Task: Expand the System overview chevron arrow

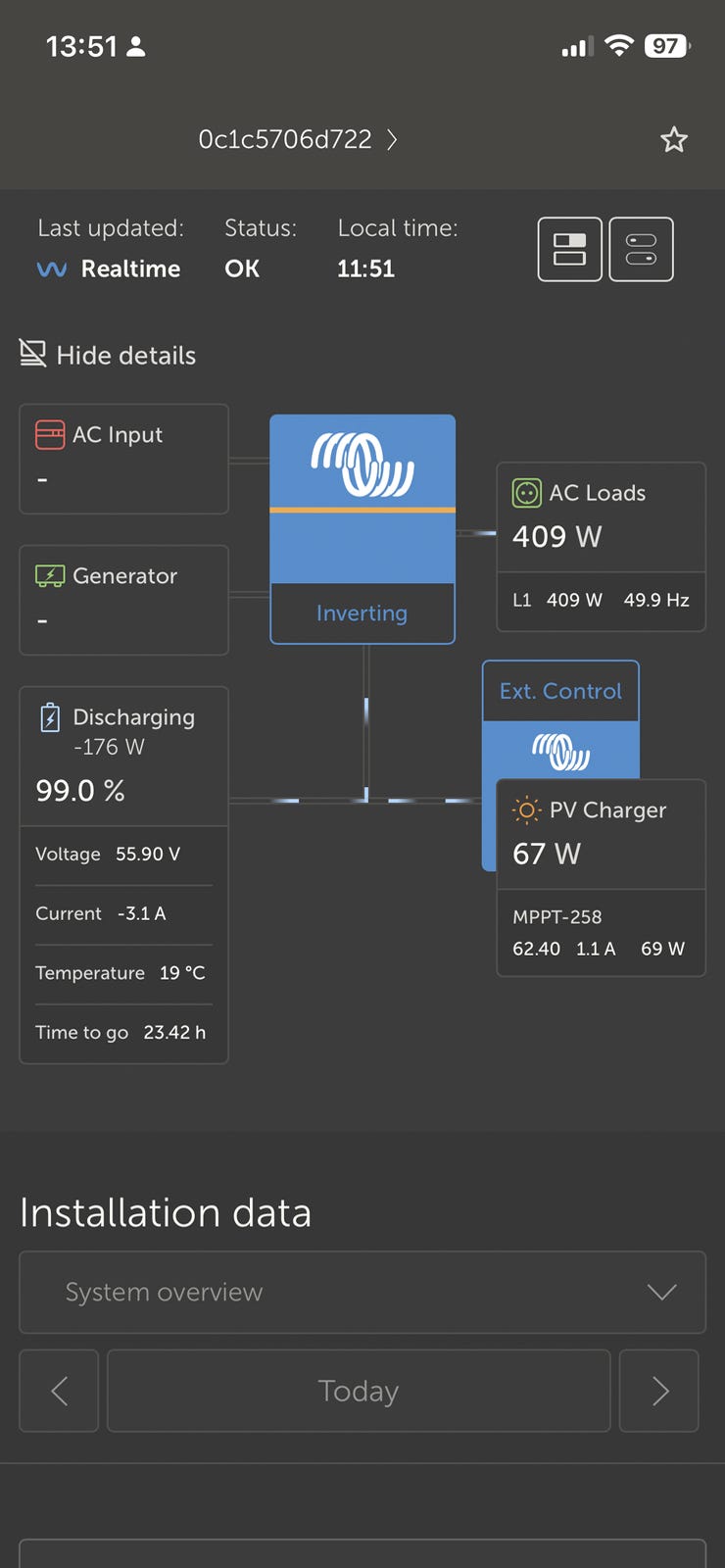Action: point(662,1292)
